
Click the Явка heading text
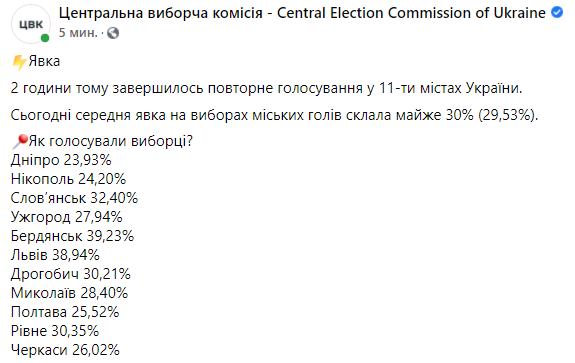coord(44,61)
